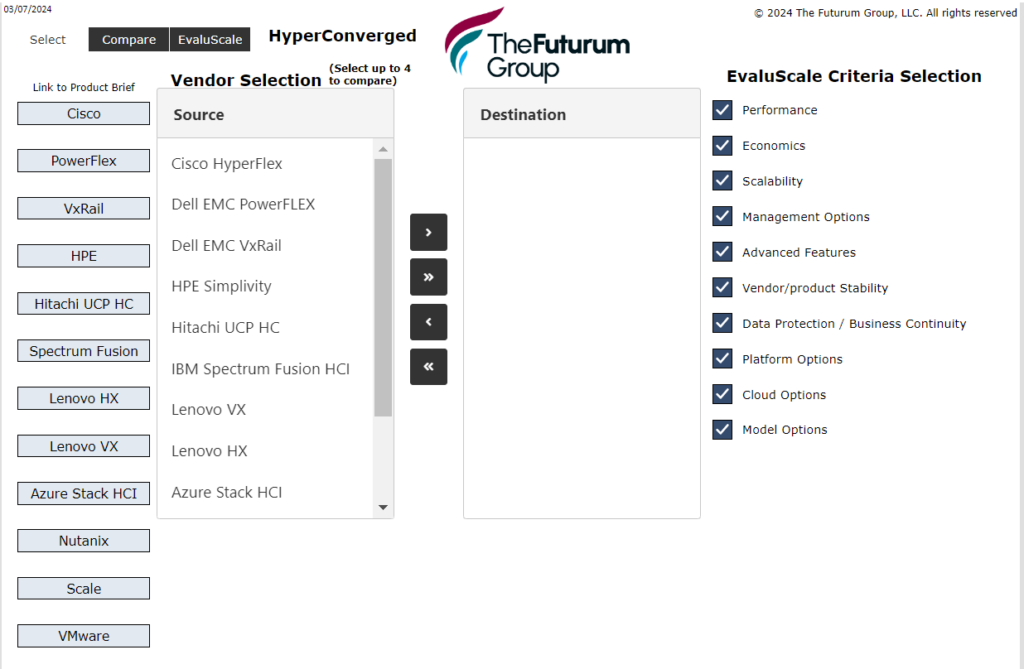Uncheck the Performance criteria

[x=722, y=109]
